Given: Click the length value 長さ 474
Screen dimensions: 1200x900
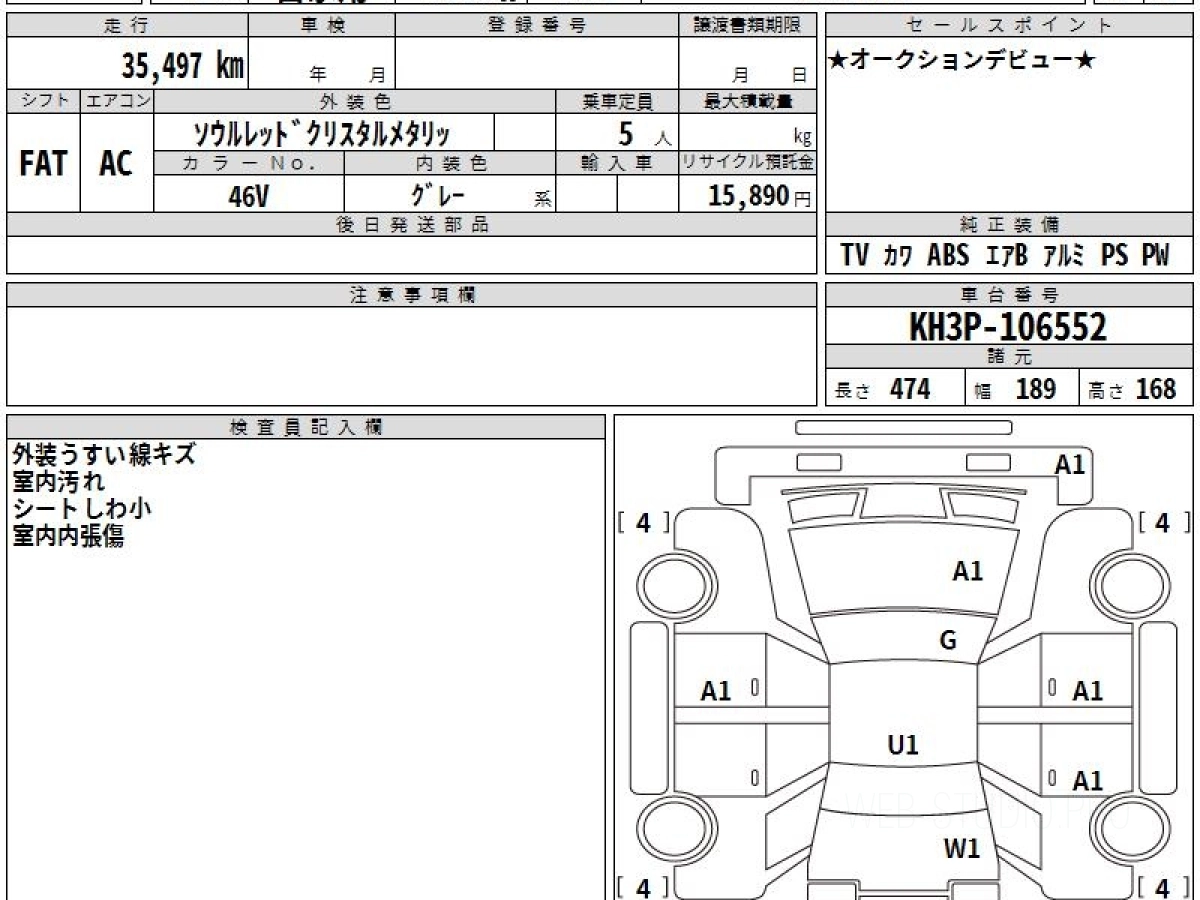Looking at the screenshot, I should tap(883, 389).
